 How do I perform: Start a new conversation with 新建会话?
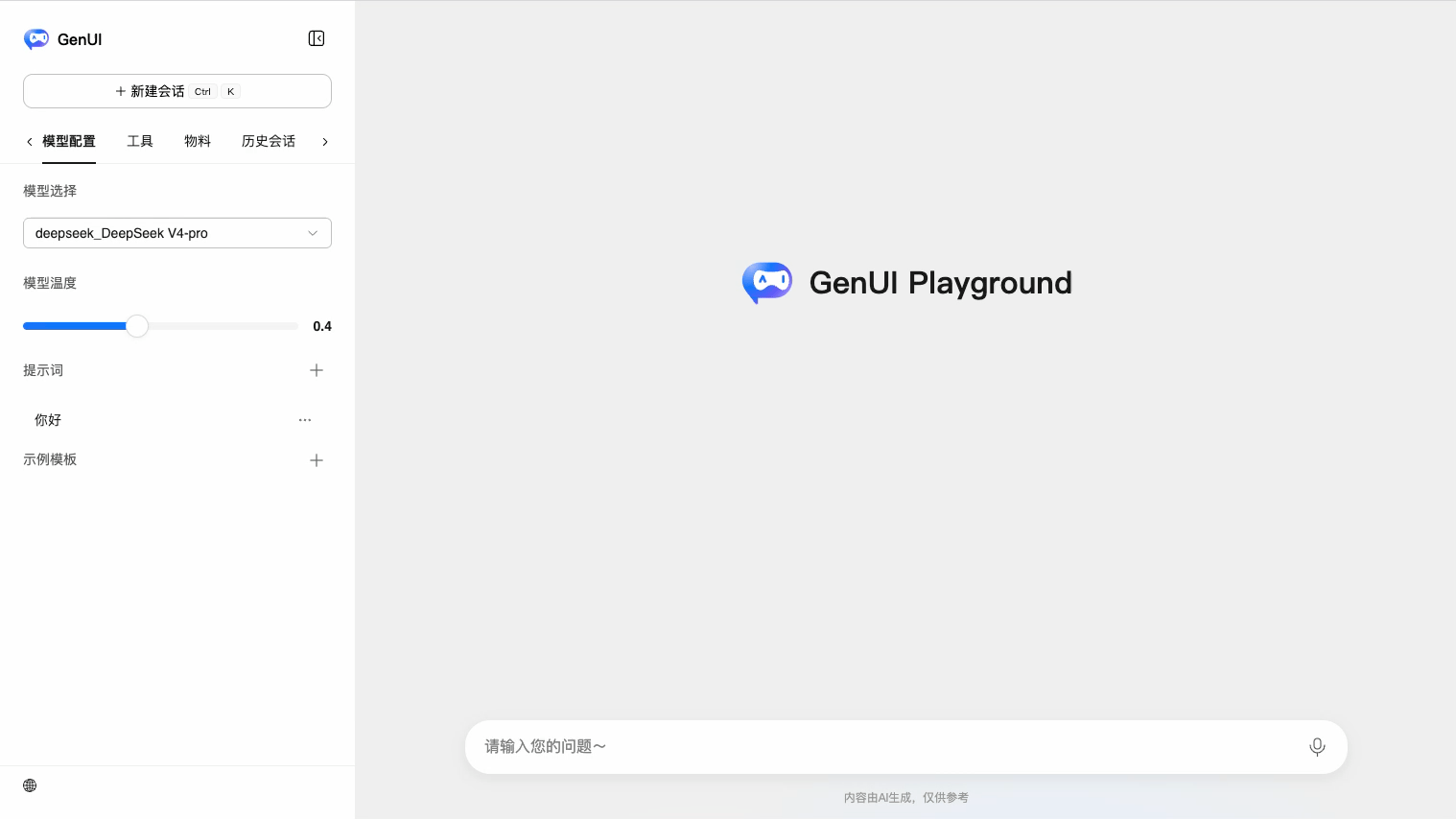click(177, 91)
